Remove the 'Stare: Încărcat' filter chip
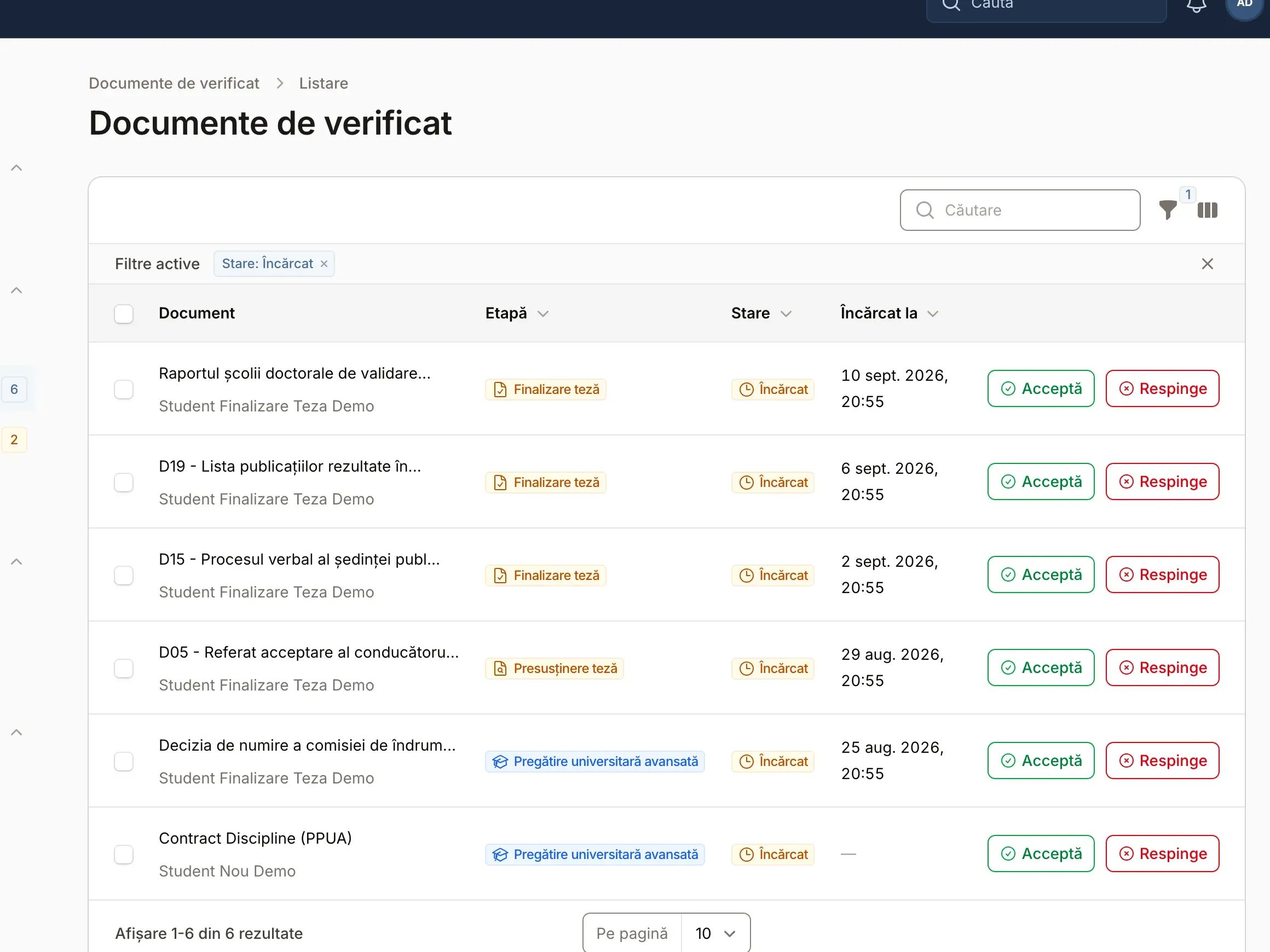This screenshot has height=952, width=1270. 324,263
